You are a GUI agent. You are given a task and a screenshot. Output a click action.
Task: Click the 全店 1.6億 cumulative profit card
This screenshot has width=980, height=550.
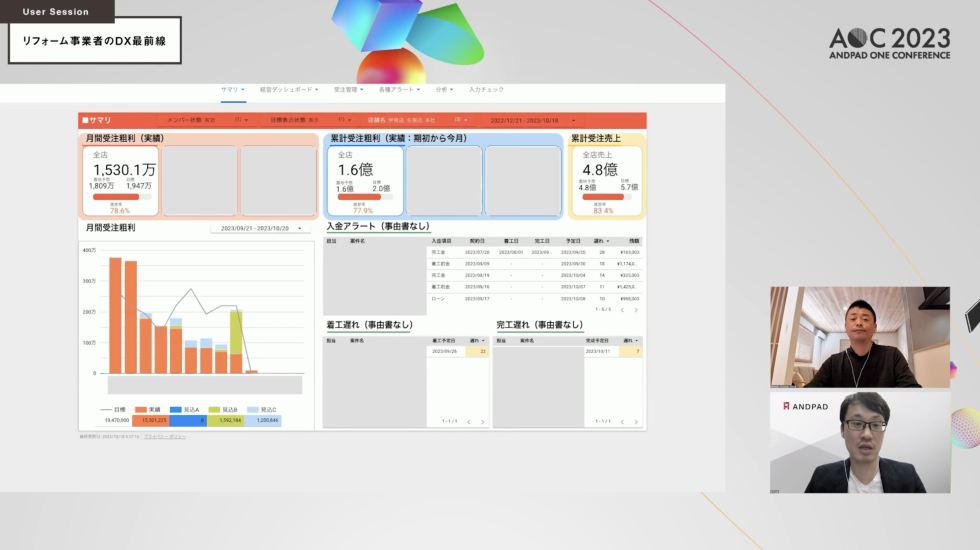(366, 181)
